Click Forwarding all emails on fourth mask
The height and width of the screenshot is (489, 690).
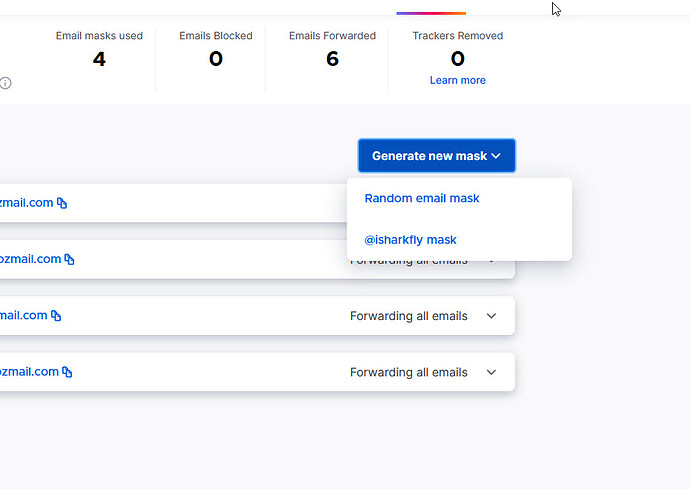409,372
